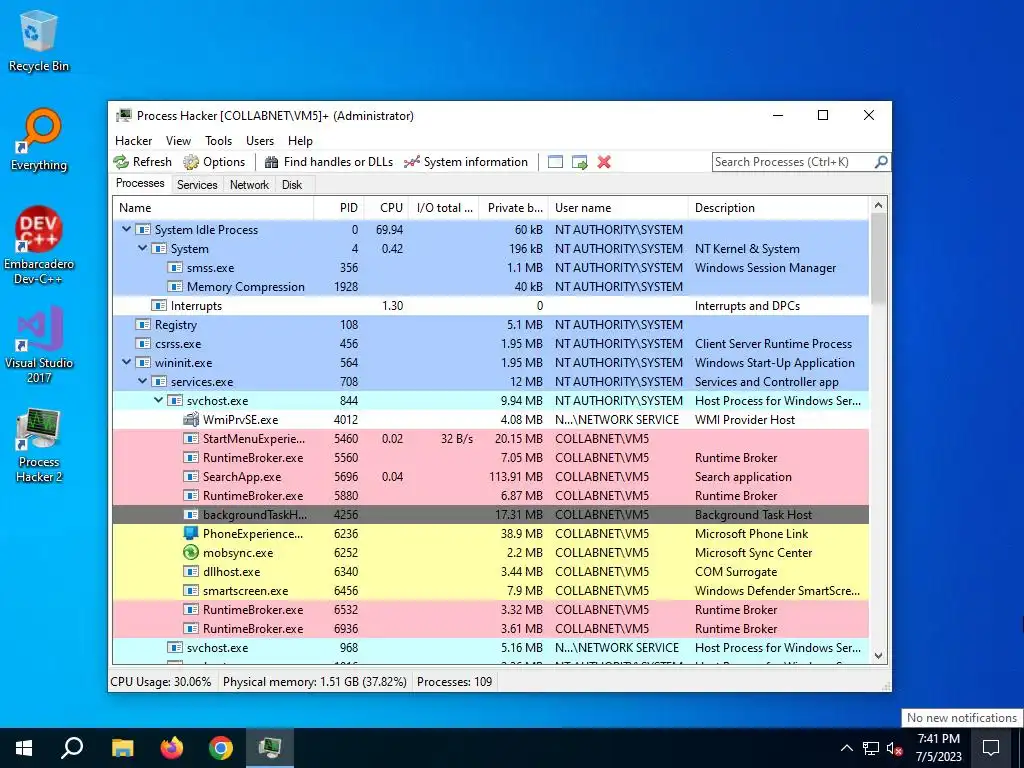Click the scrollbar down arrow
The width and height of the screenshot is (1024, 768).
click(878, 656)
